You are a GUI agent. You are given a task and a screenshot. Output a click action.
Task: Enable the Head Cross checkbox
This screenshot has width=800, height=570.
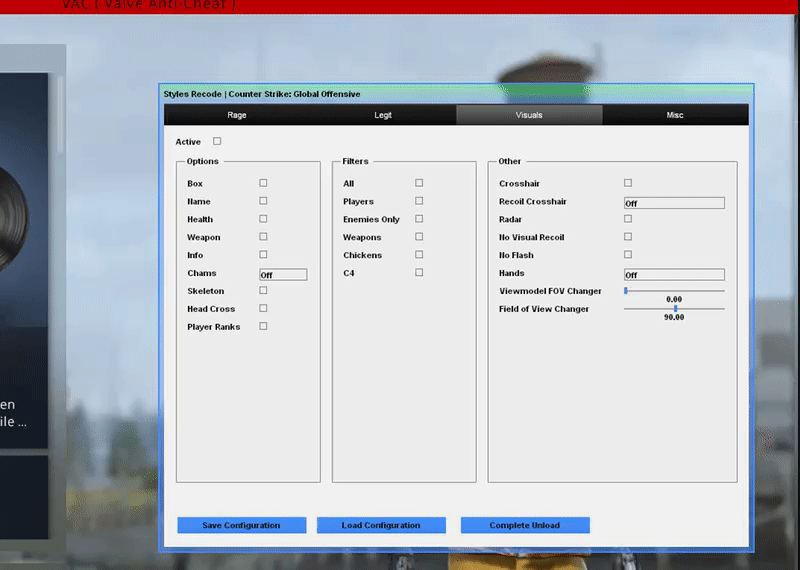click(x=263, y=308)
